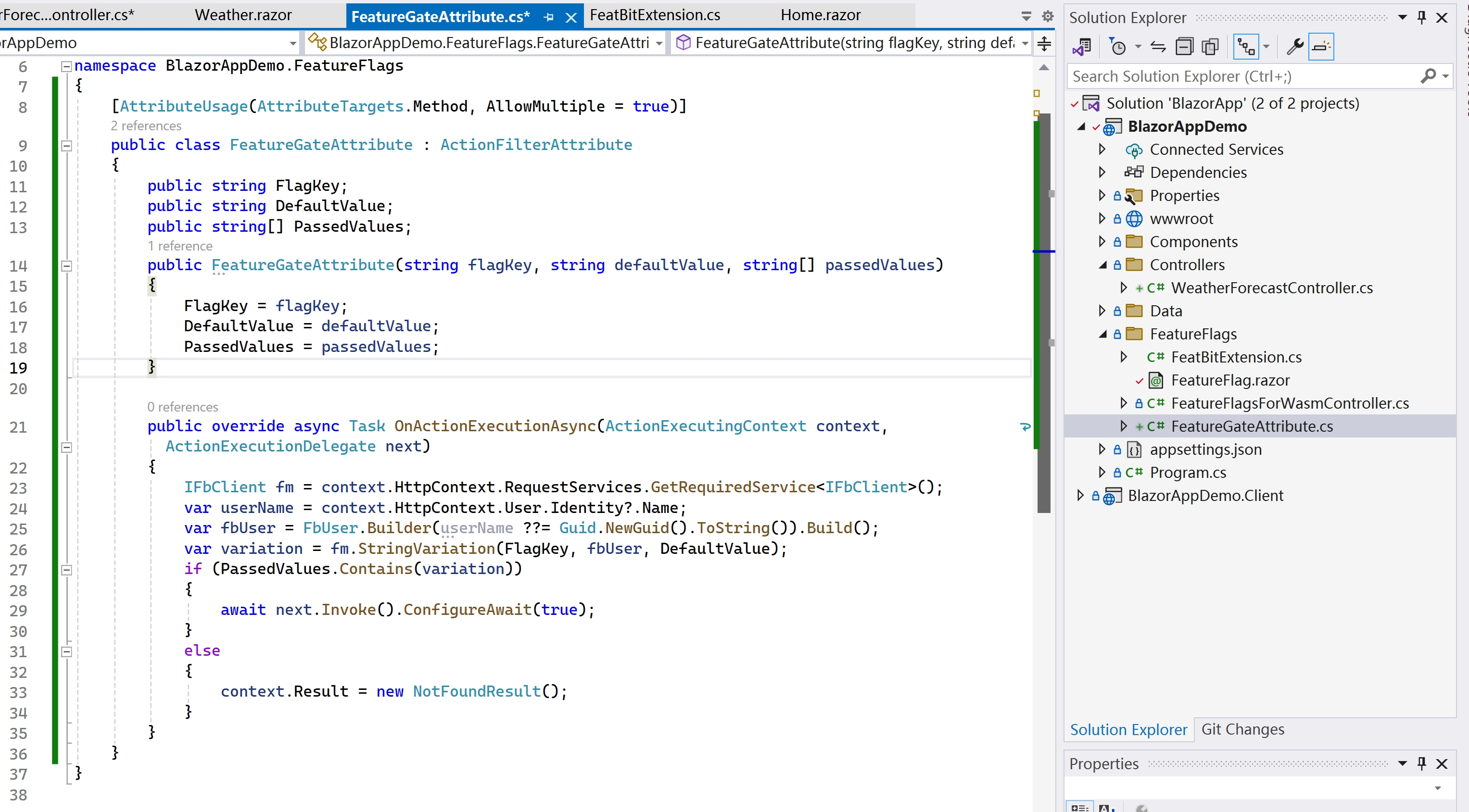Collapse OnActionExecutionAsync method outline
The width and height of the screenshot is (1469, 812).
66,447
